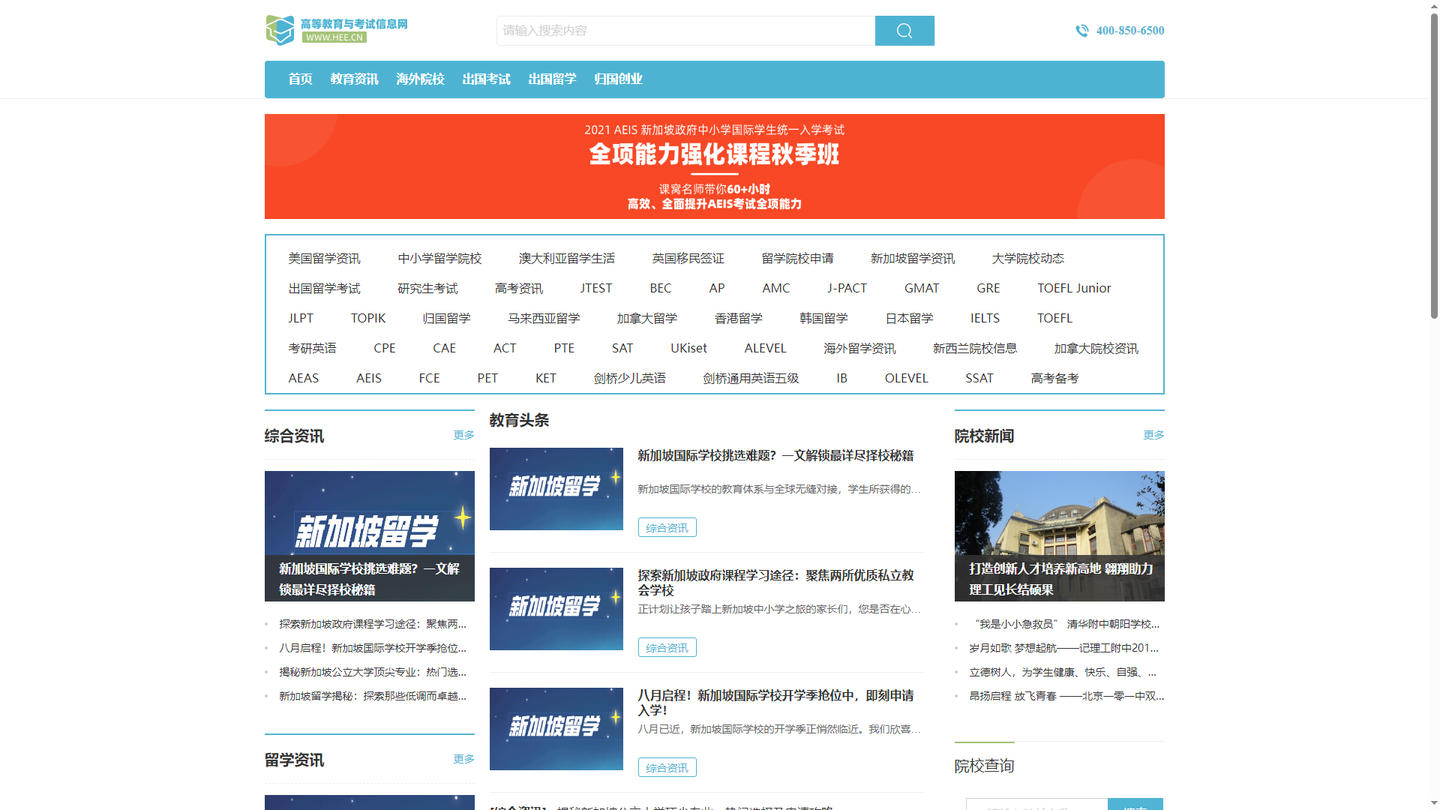Click 综合资讯 tag under 探索新加坡政府课程 article

click(x=667, y=647)
